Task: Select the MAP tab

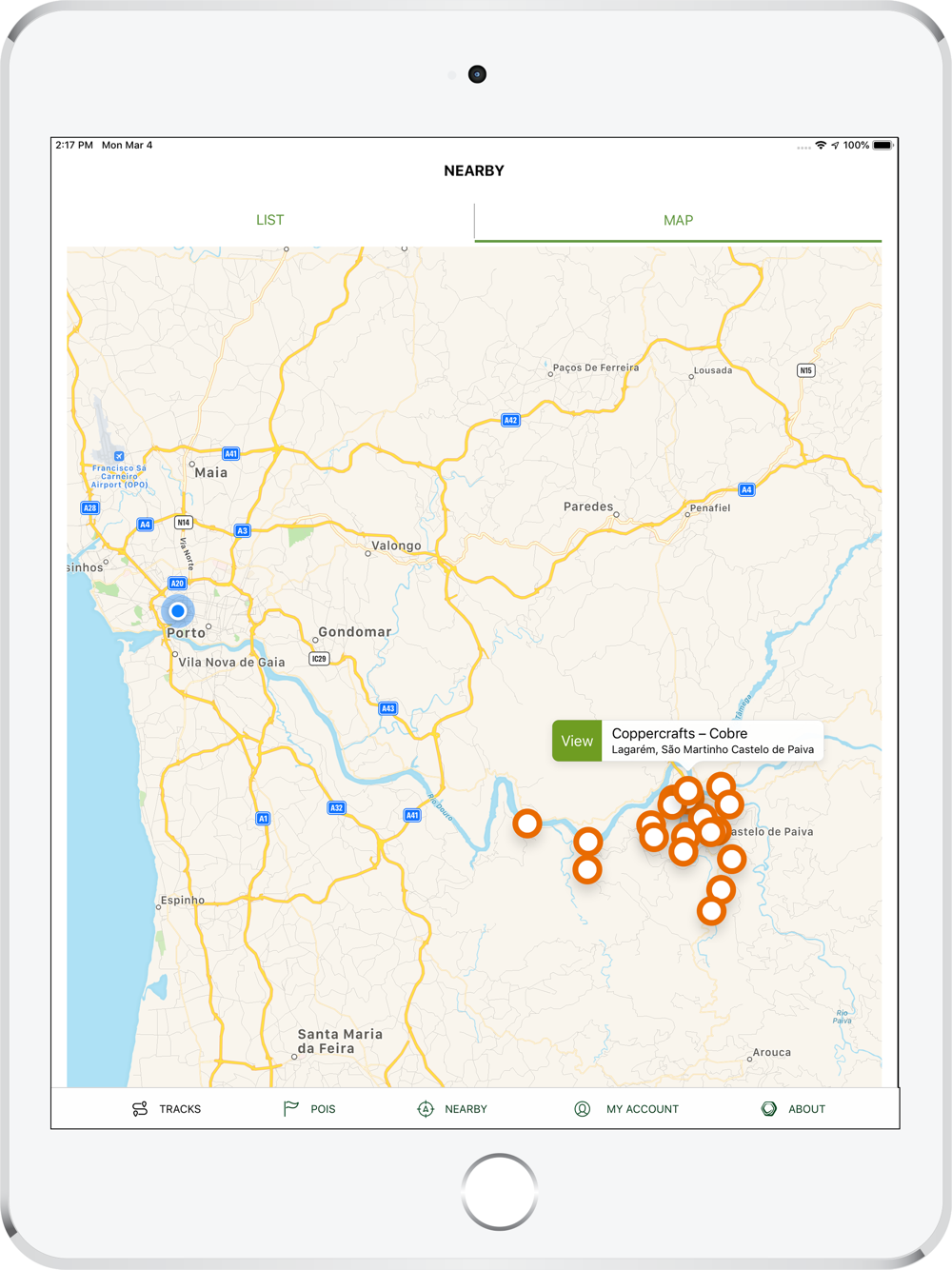Action: (678, 220)
